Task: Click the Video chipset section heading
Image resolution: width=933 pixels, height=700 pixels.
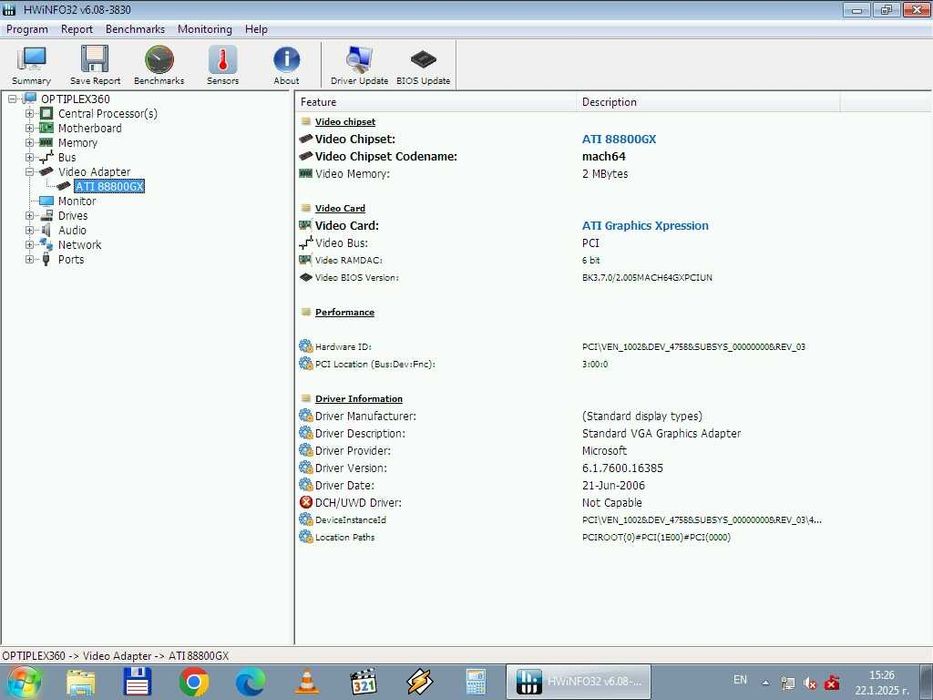Action: 345,122
